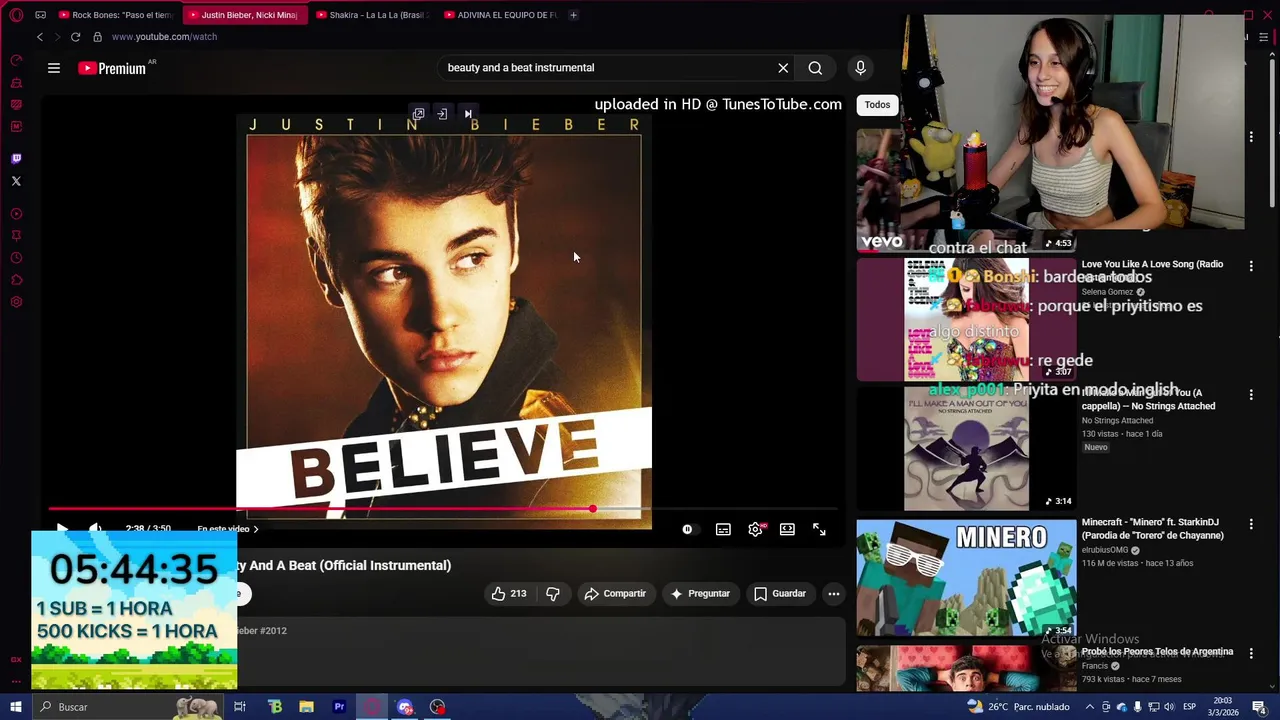The image size is (1280, 720).
Task: Open the history clock in Opera sidebar
Action: [x=16, y=258]
